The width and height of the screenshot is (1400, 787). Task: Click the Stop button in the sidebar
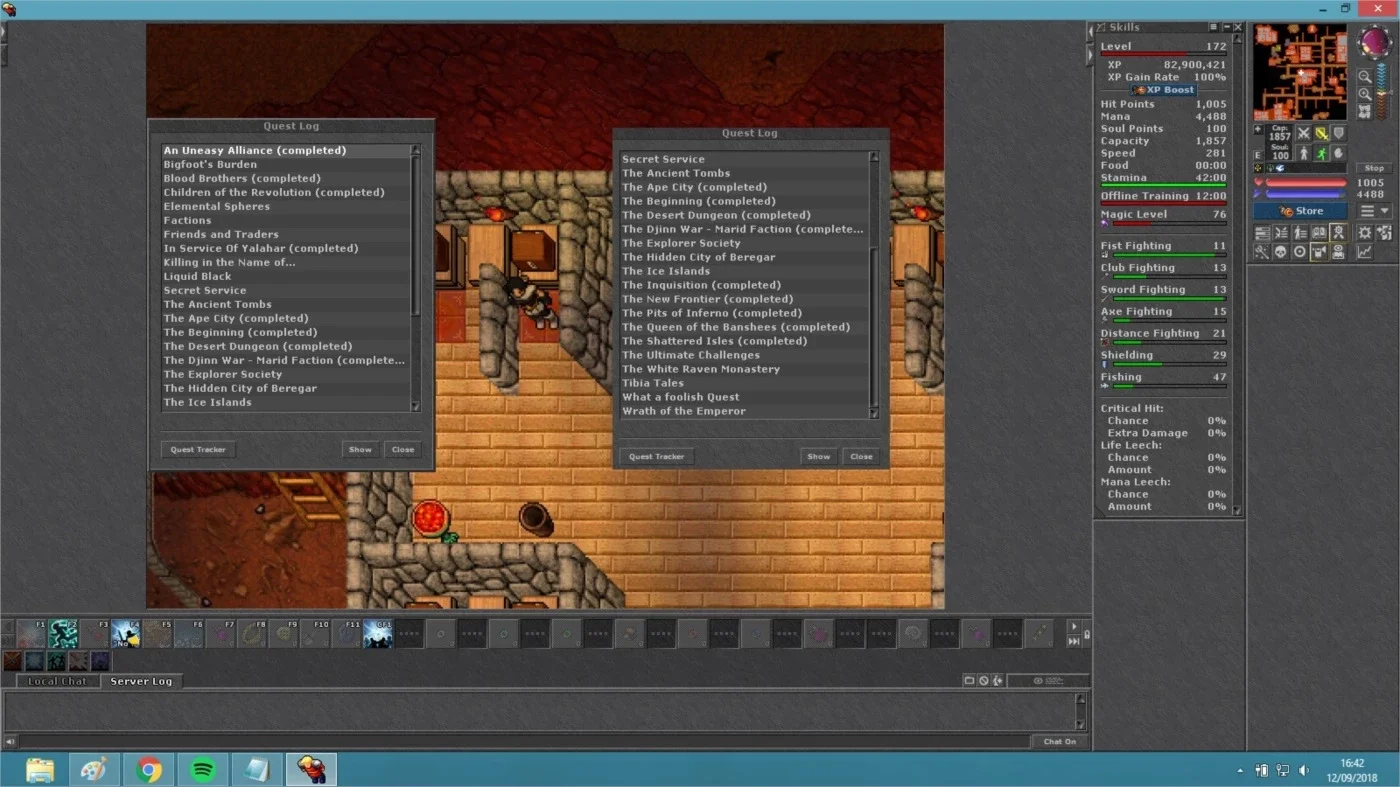click(x=1375, y=168)
